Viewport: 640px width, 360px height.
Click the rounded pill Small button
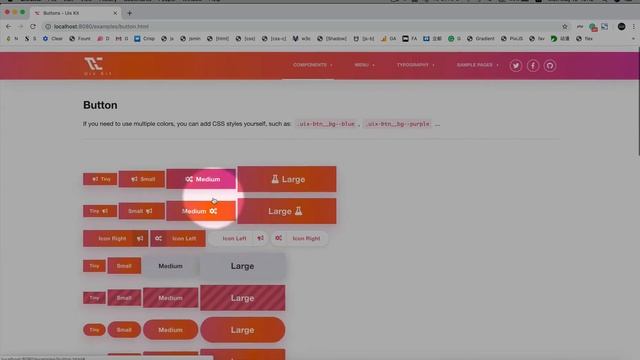point(124,330)
